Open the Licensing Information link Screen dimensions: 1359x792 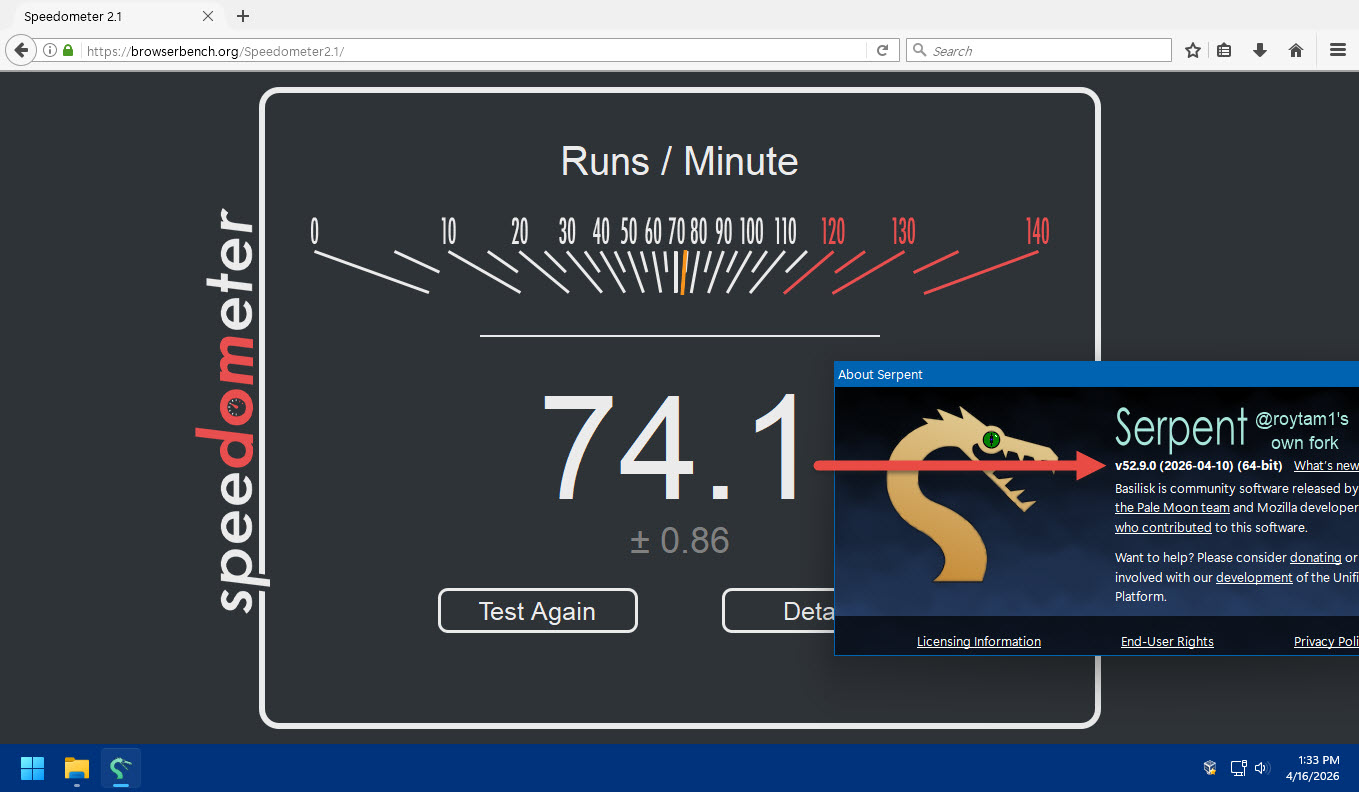(978, 641)
